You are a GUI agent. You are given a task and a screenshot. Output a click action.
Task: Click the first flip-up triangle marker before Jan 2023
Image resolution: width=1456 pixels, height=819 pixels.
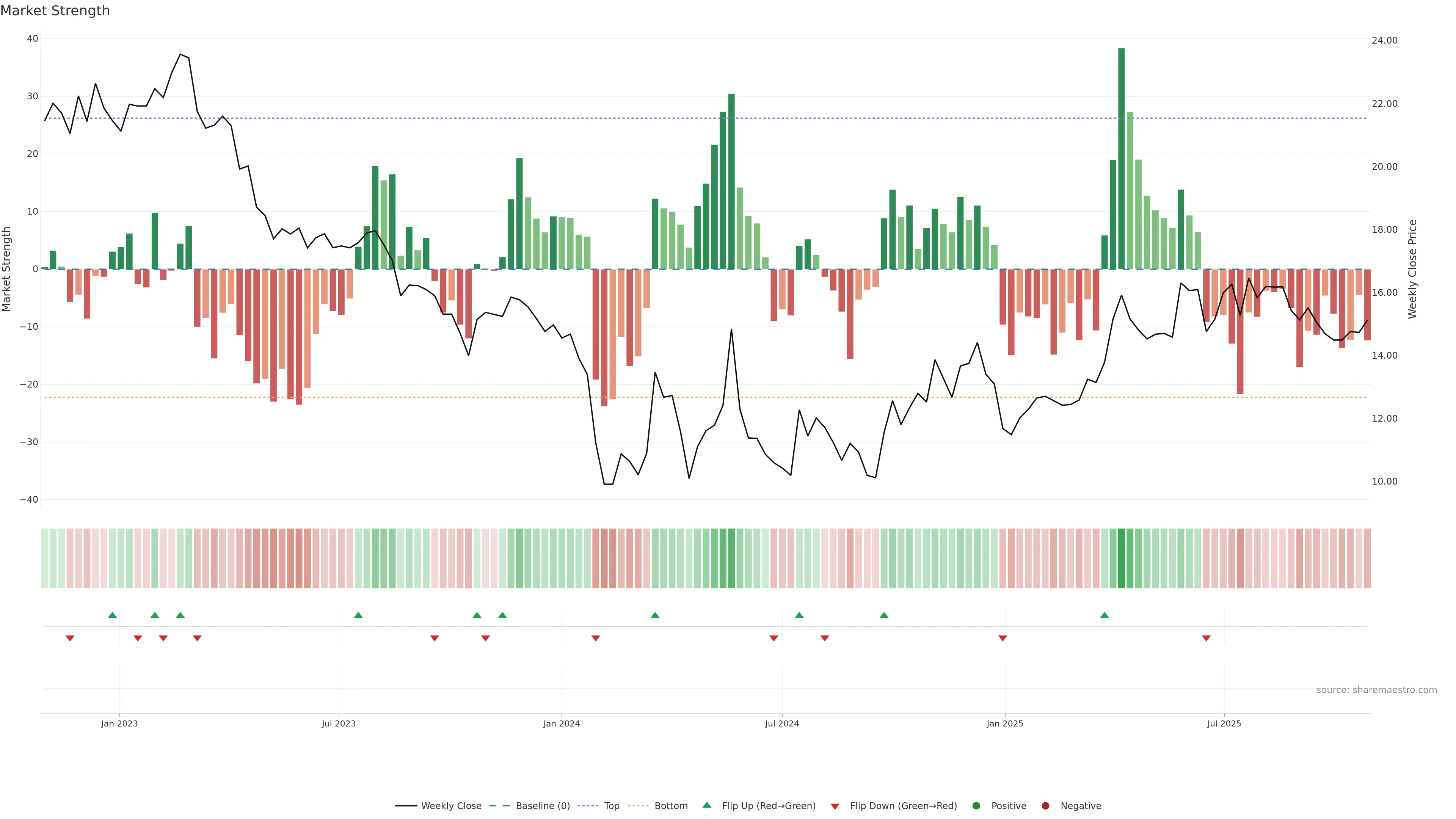(113, 615)
